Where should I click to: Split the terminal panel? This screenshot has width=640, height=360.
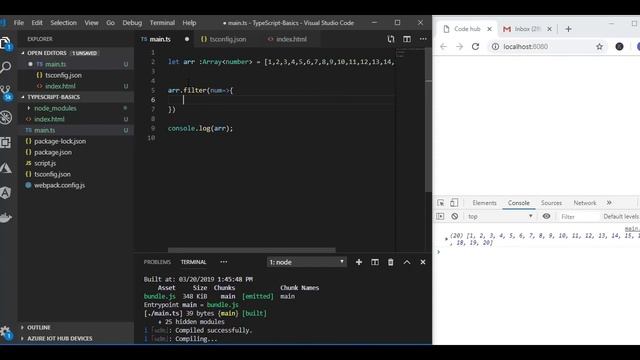click(375, 262)
